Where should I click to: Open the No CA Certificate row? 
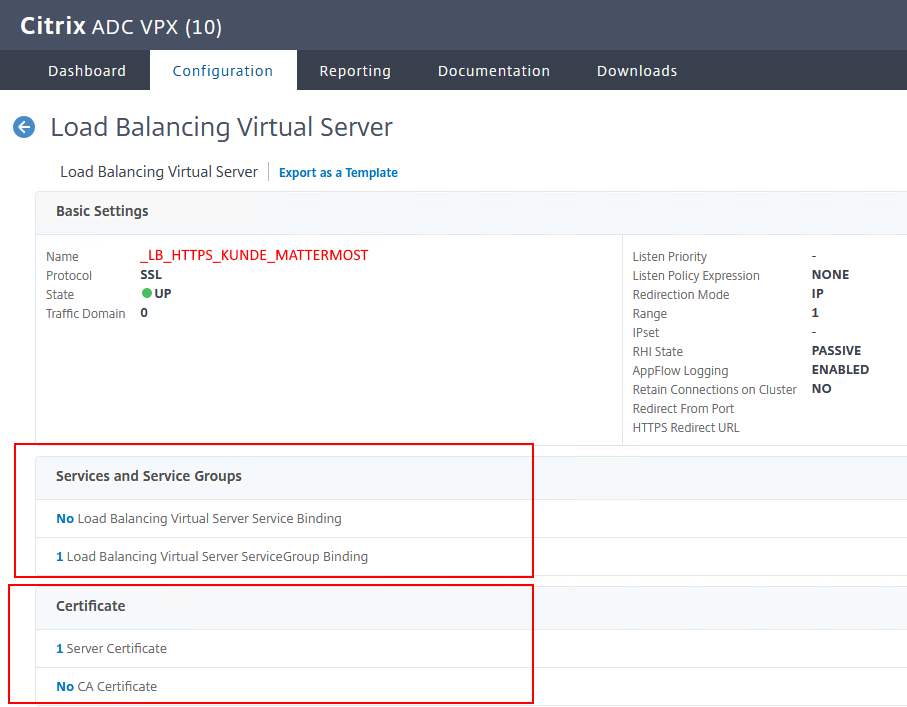[106, 687]
